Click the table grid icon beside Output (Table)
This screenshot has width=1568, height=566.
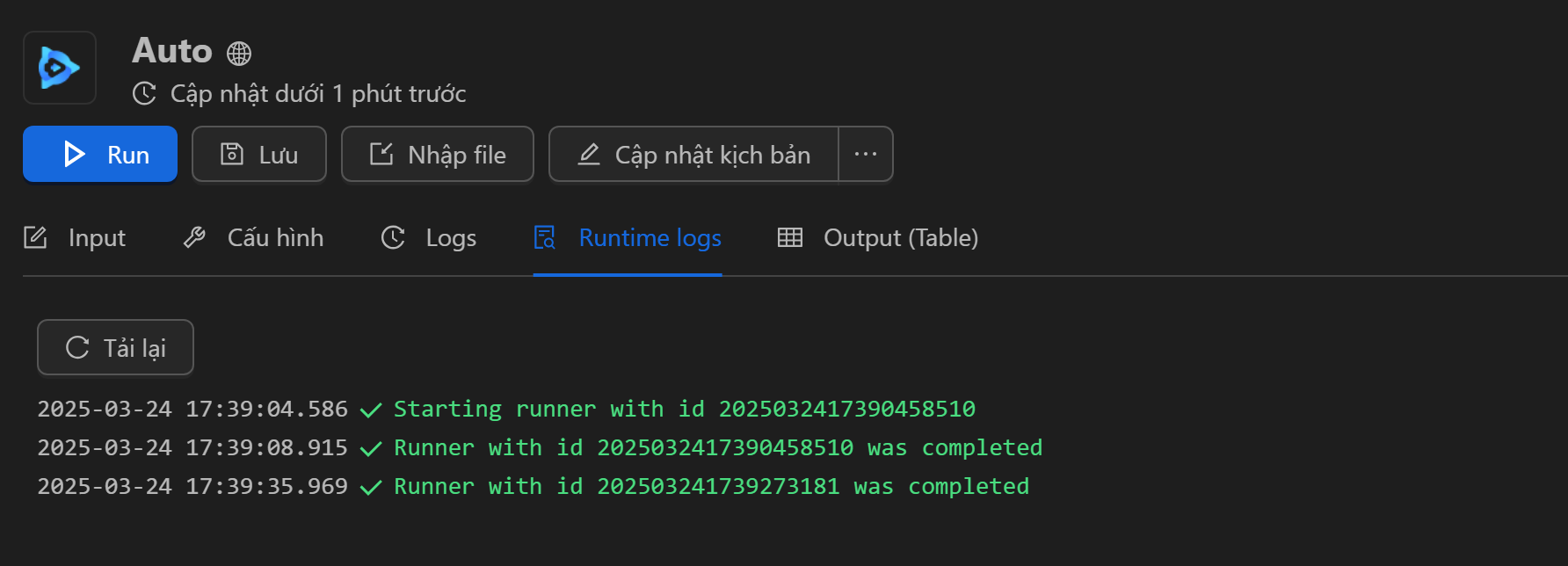(x=789, y=237)
